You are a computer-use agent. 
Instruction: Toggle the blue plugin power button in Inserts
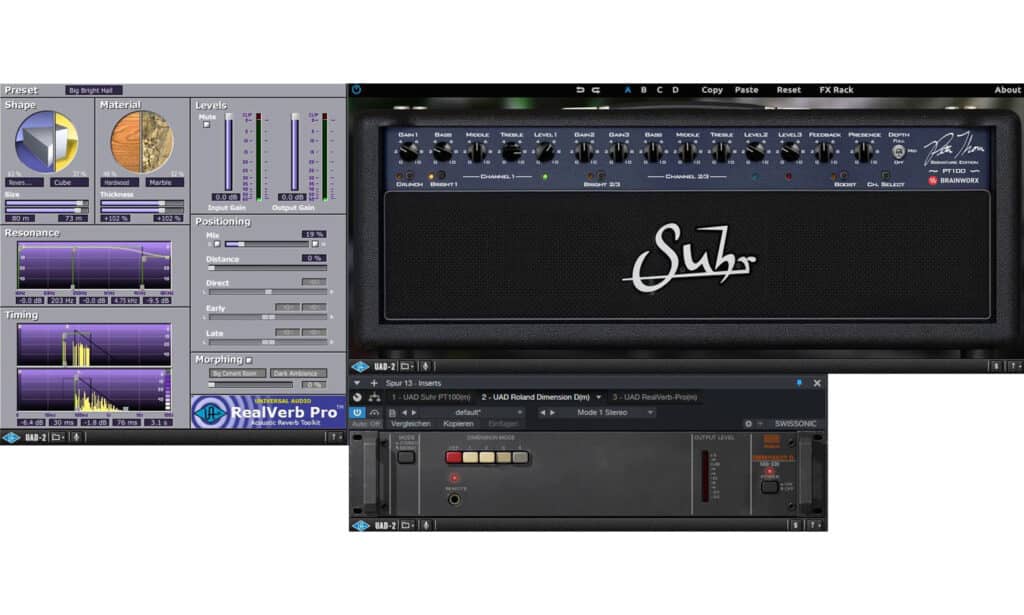tap(357, 413)
